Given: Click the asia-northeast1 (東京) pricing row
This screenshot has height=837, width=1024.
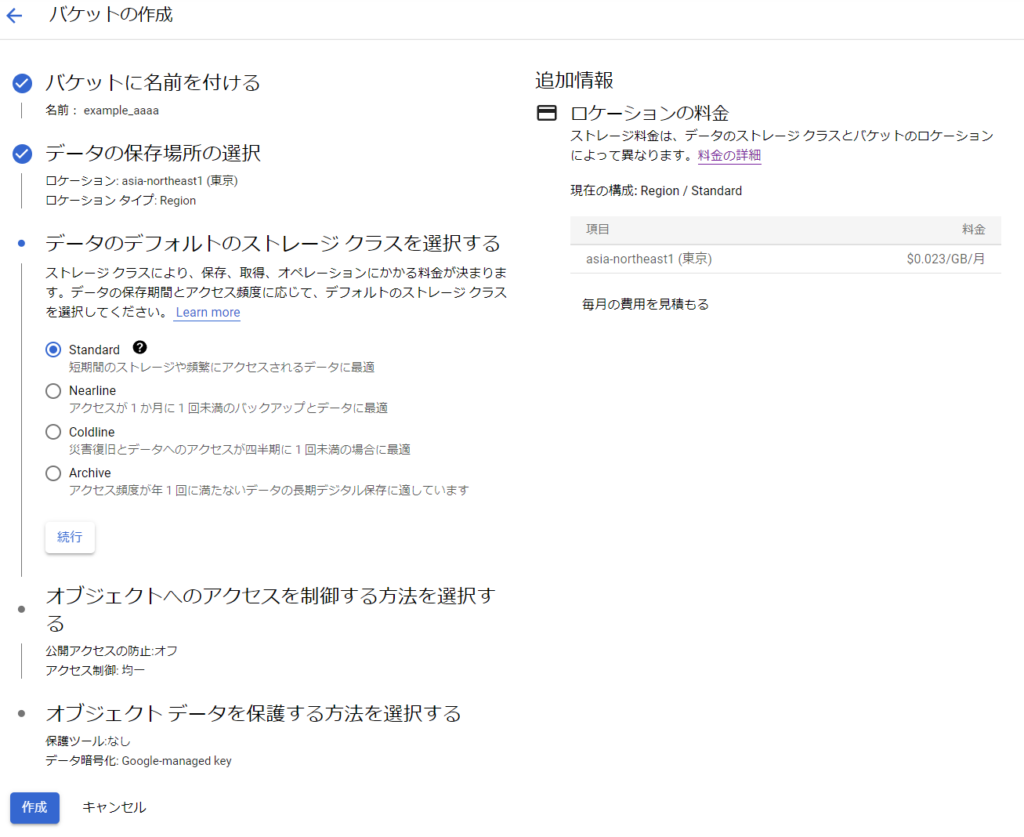Looking at the screenshot, I should point(785,259).
